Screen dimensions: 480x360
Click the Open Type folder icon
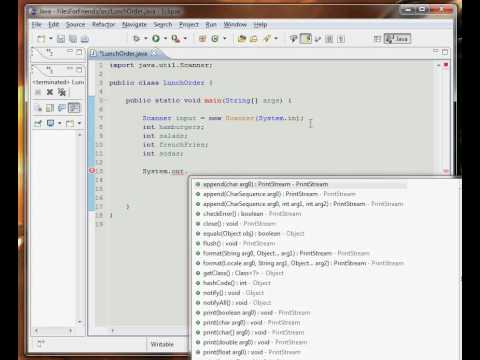tap(242, 39)
